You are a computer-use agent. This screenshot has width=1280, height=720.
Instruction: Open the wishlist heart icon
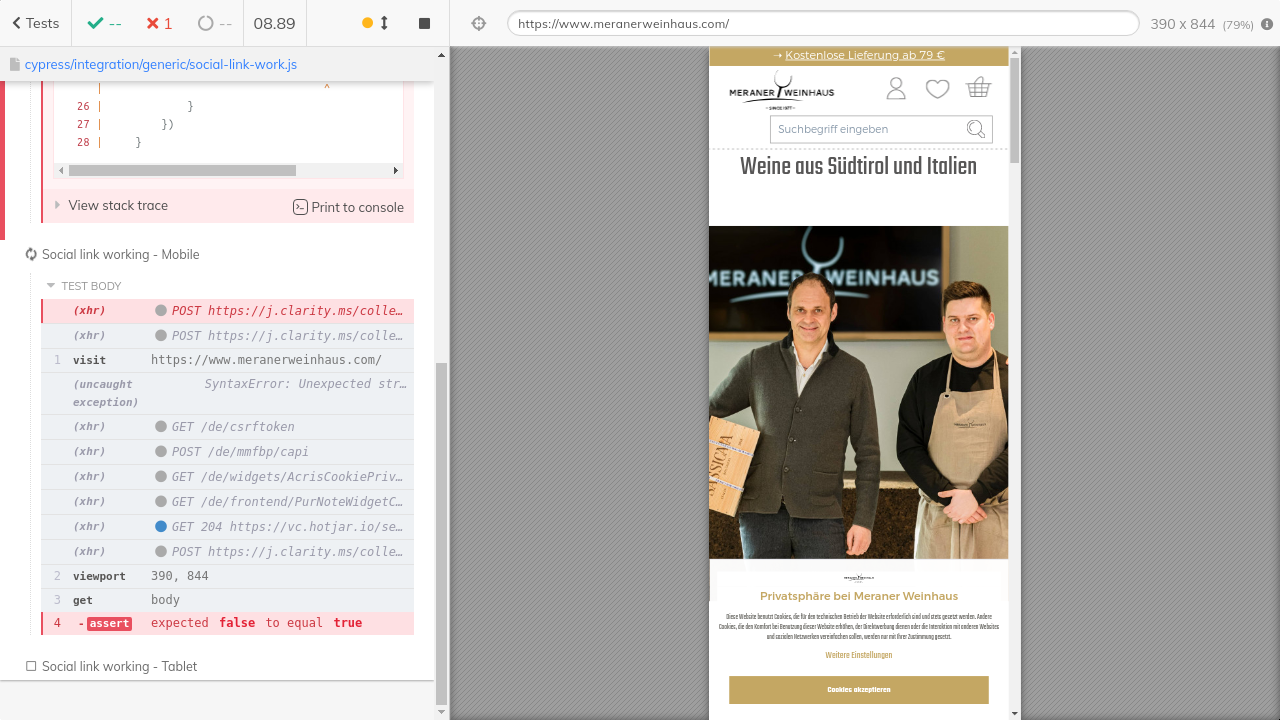(937, 89)
